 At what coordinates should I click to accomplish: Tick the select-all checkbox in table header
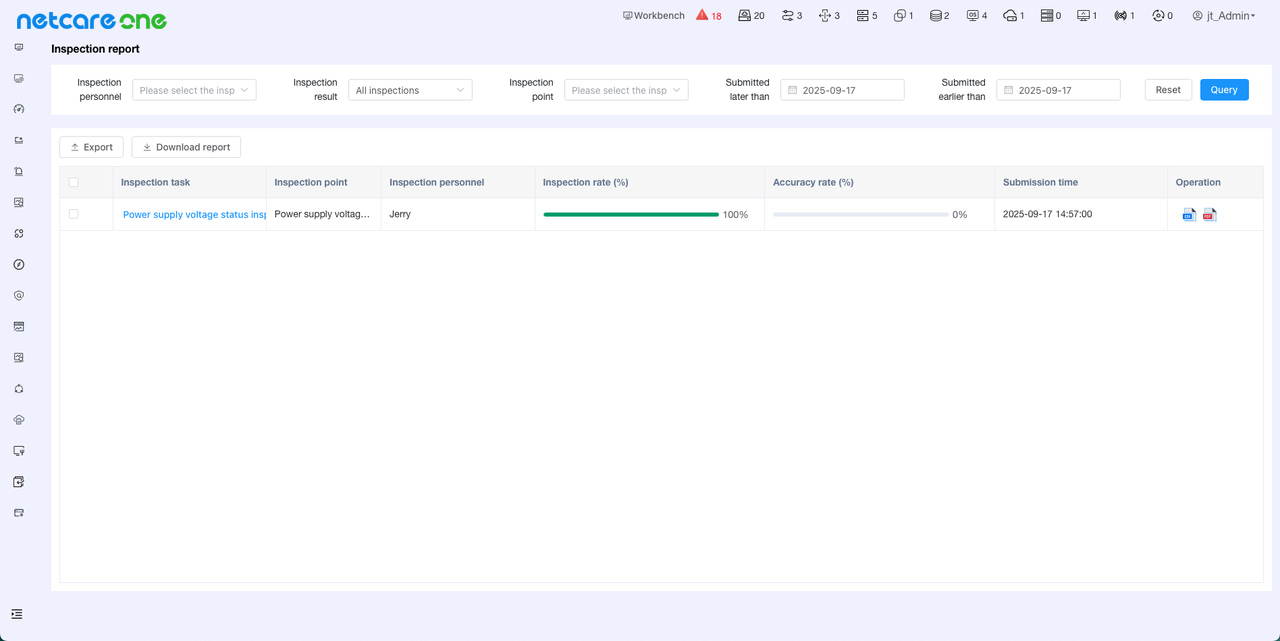[73, 182]
